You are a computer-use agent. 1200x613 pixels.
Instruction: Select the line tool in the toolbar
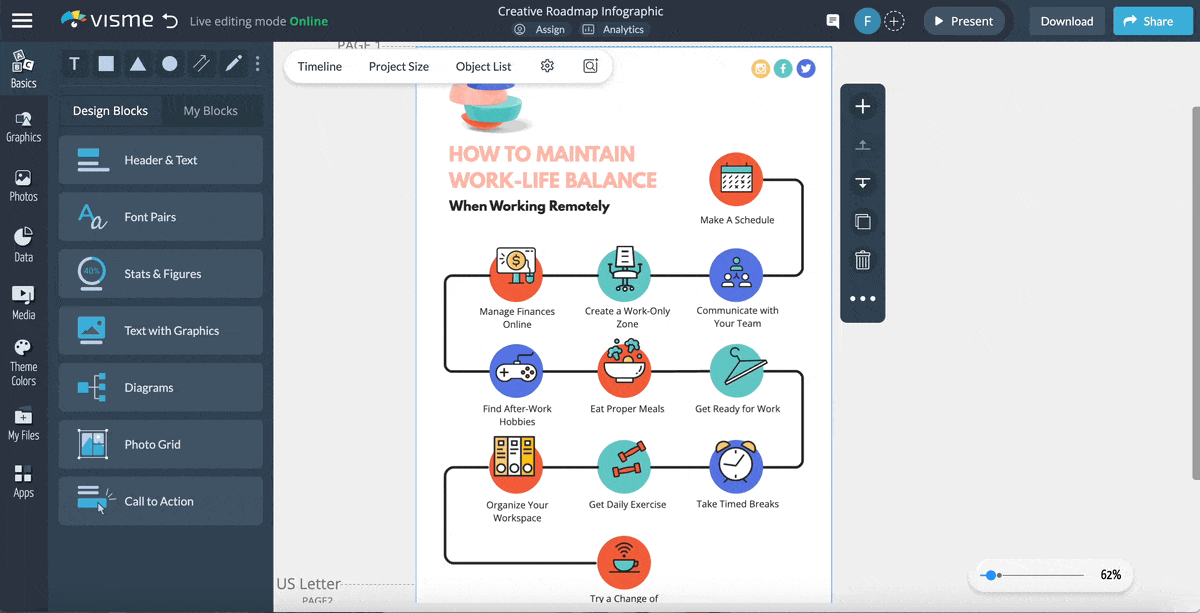point(201,63)
